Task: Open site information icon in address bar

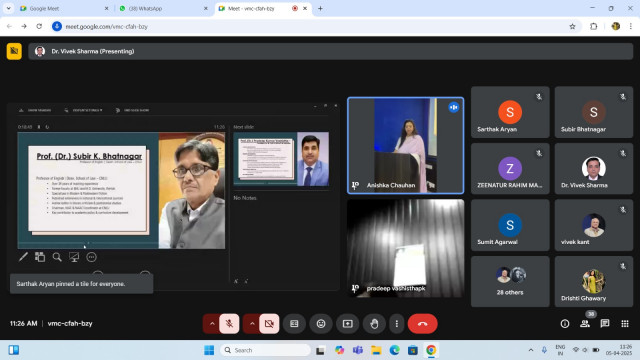Action: tap(57, 27)
